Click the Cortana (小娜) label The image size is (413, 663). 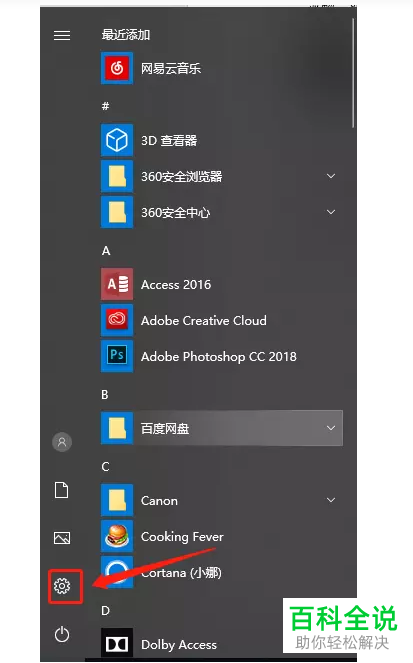(181, 573)
